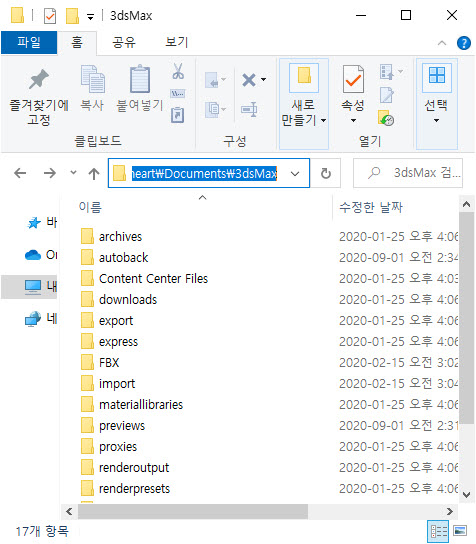Select This PC in sidebar
The image size is (476, 544).
33,287
